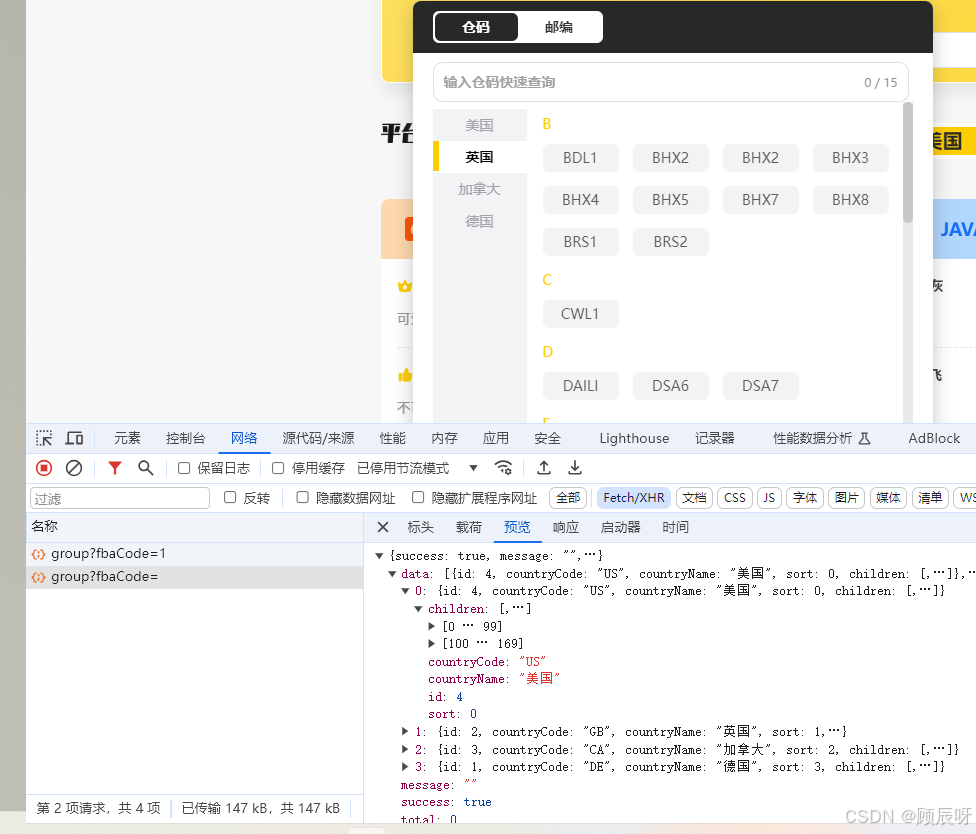The height and width of the screenshot is (834, 976).
Task: Toggle the 反转 checkbox
Action: pyautogui.click(x=230, y=497)
